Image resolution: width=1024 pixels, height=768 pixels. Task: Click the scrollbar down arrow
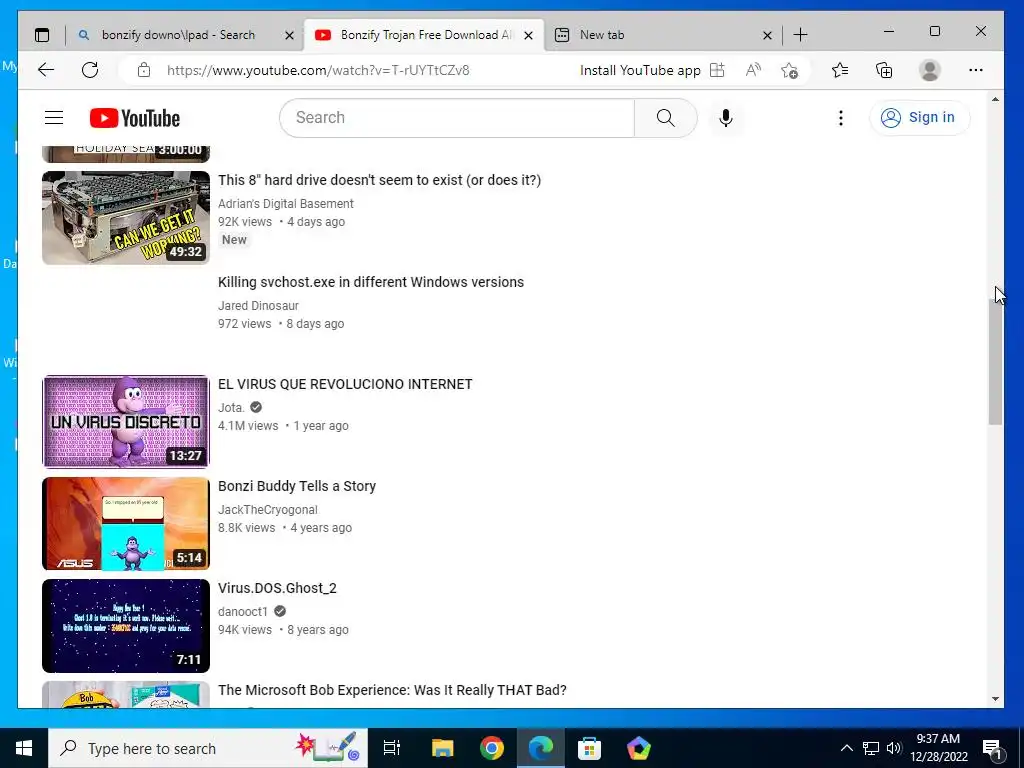[x=995, y=699]
